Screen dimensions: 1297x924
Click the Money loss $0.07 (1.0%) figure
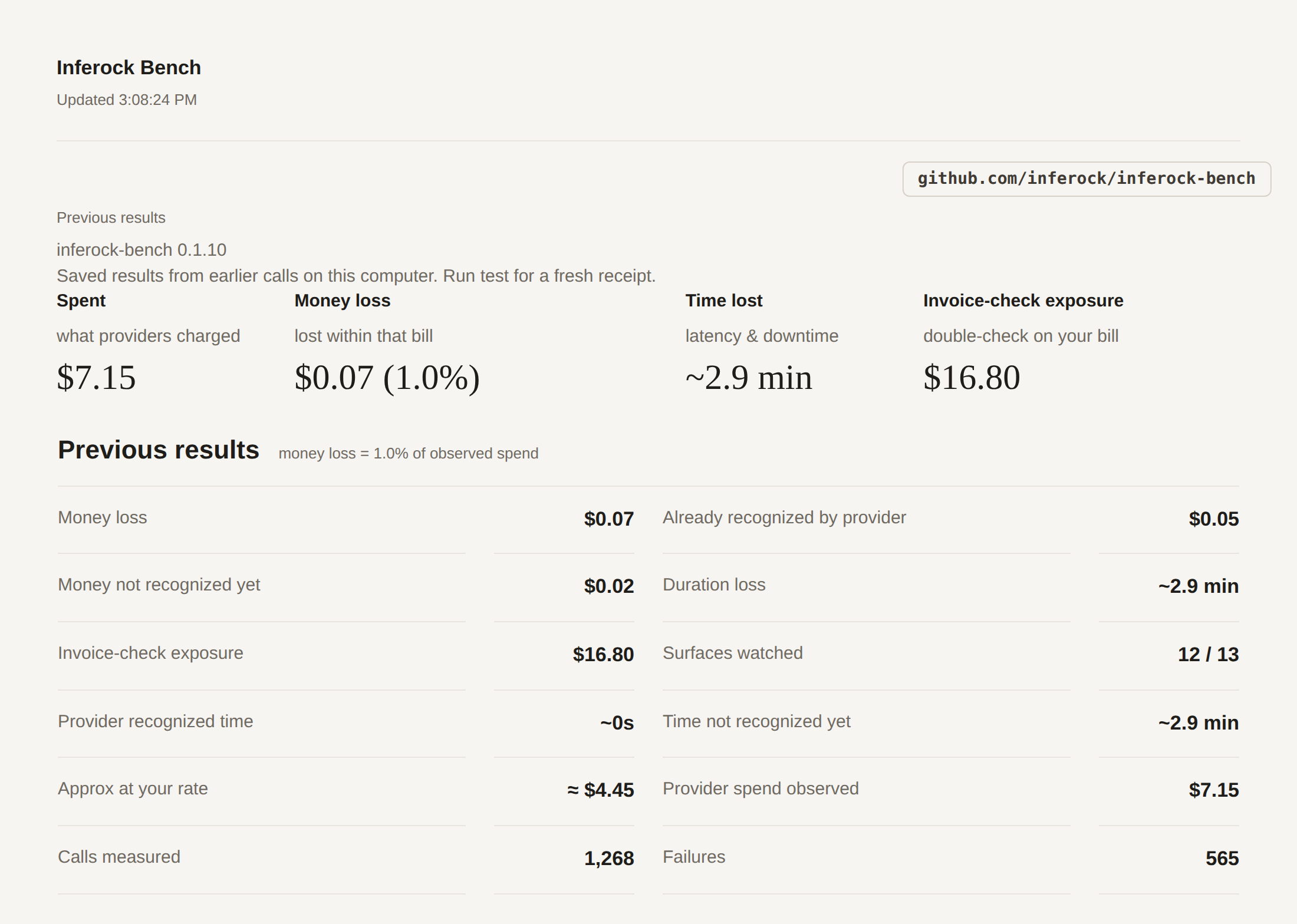point(387,377)
